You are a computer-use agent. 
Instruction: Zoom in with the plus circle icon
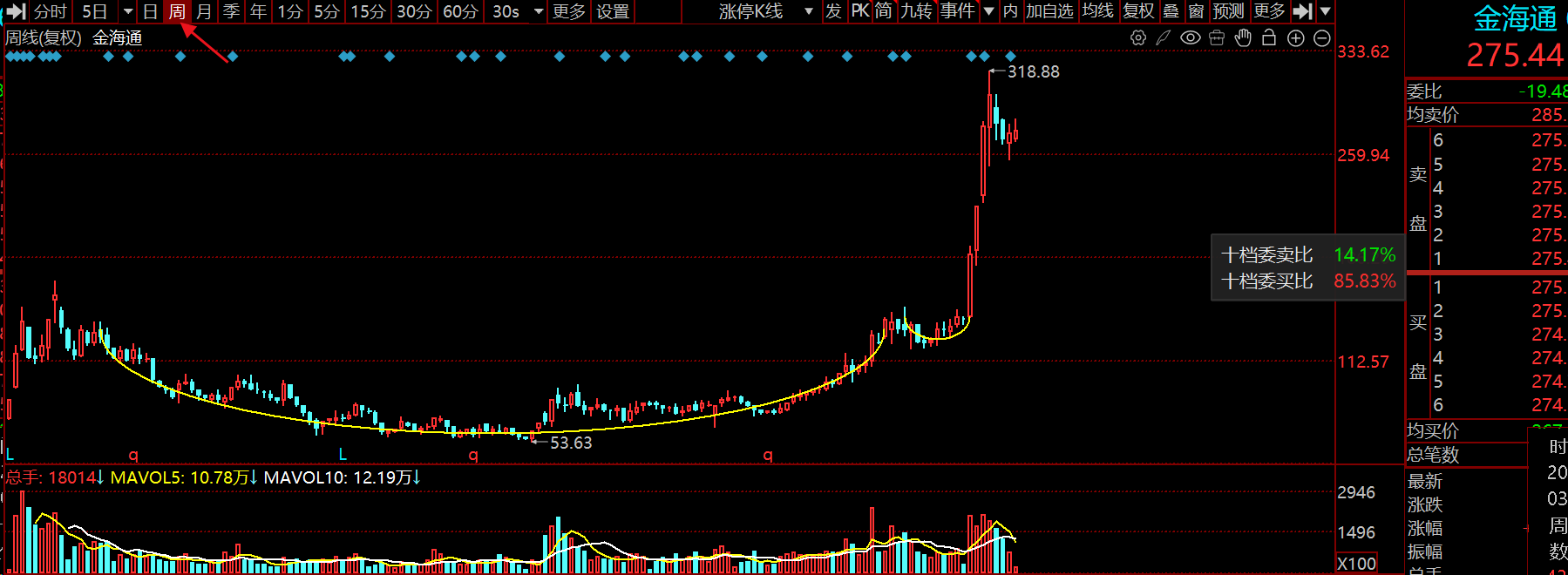pos(1296,37)
